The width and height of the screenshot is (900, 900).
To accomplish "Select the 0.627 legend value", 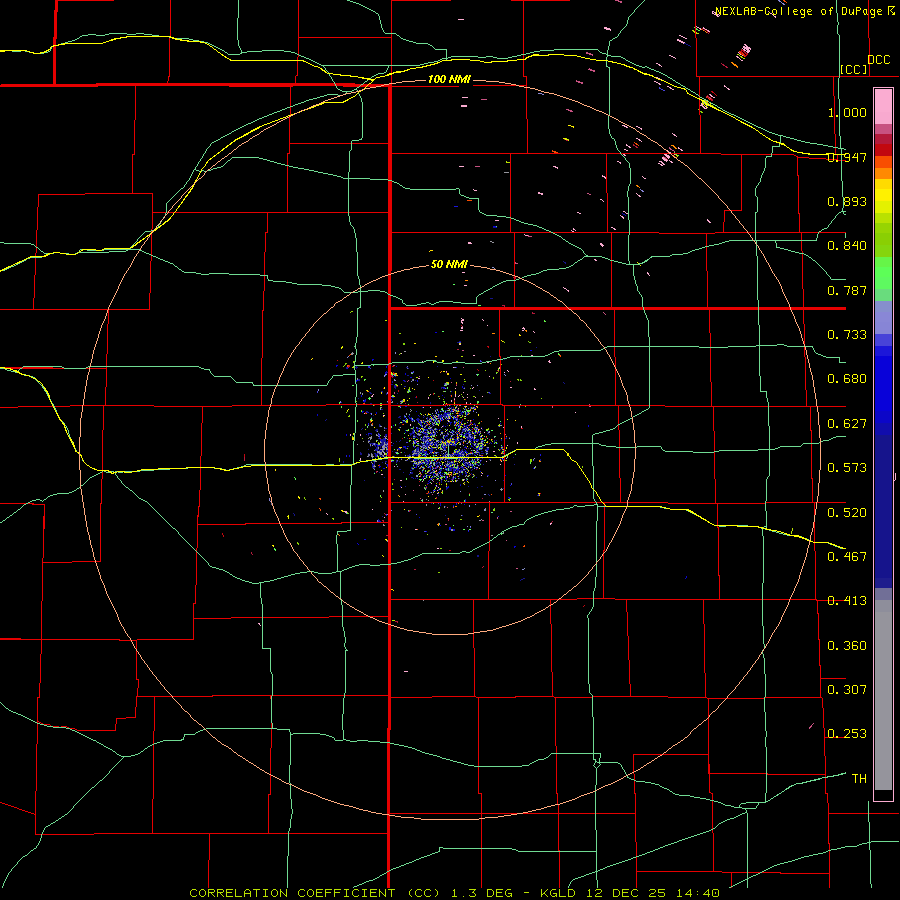I will tap(847, 424).
